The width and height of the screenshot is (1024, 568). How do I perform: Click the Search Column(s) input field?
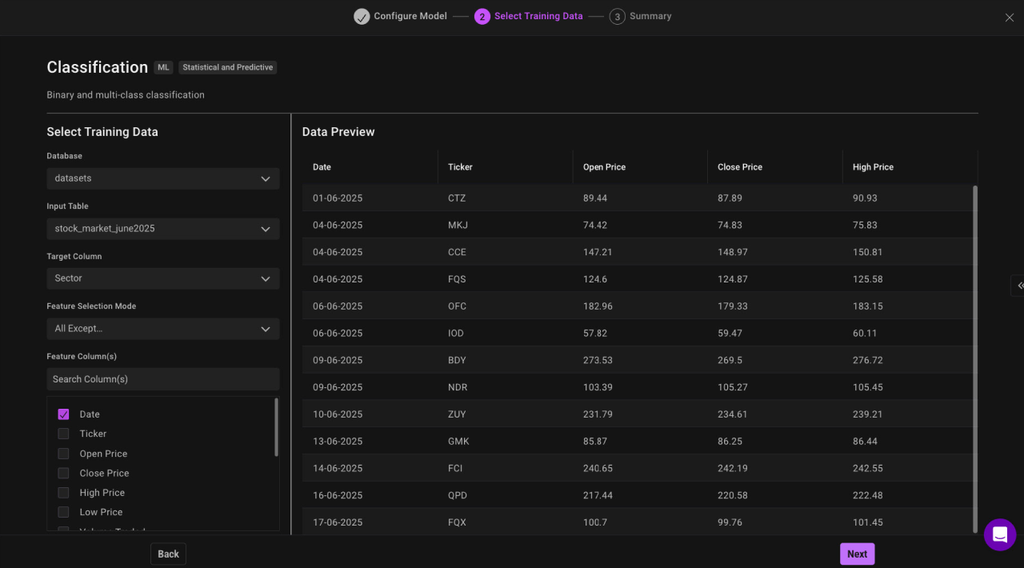(x=163, y=379)
